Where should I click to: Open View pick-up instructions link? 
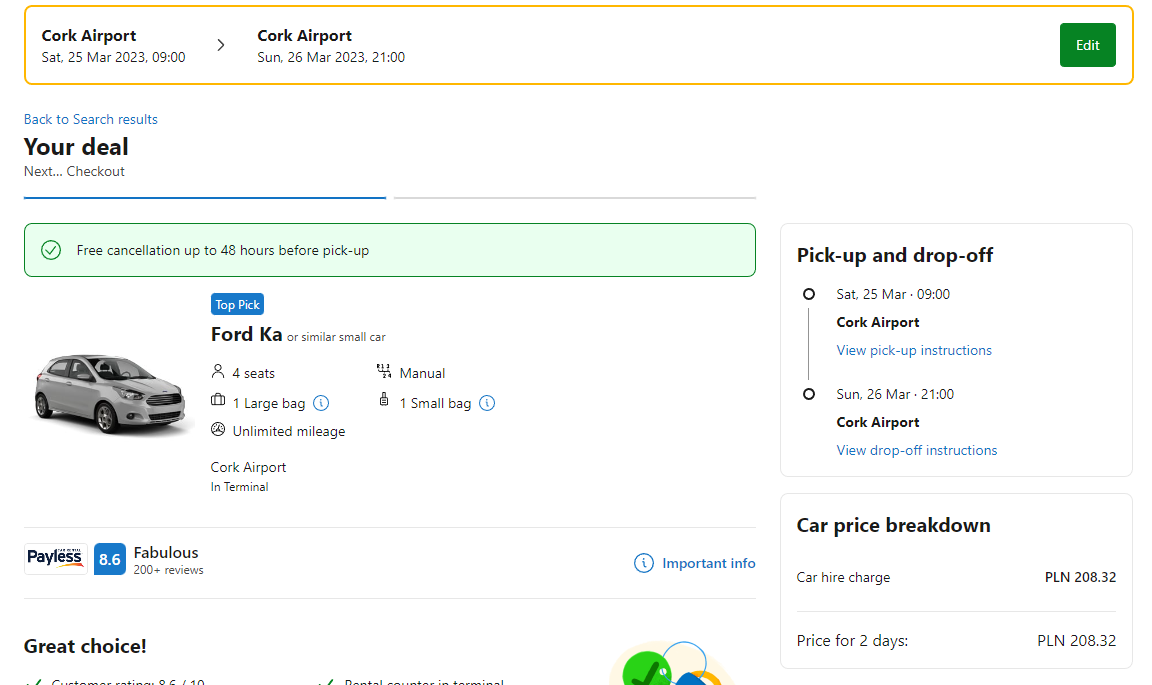[914, 350]
